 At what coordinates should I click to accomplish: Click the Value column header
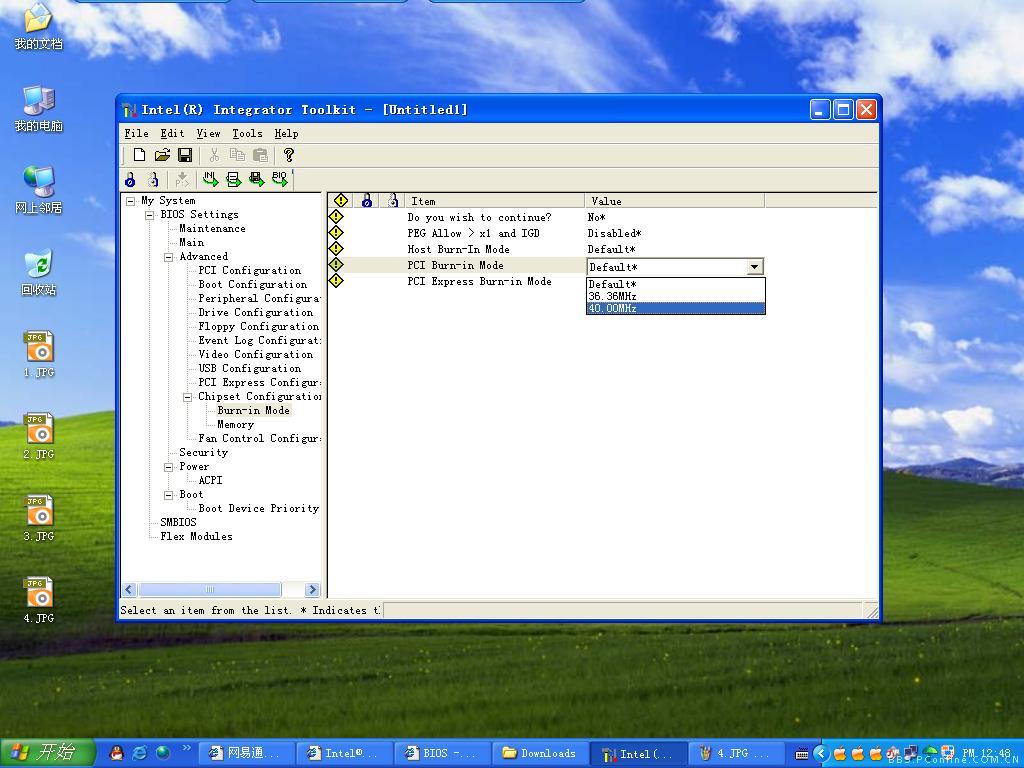675,200
